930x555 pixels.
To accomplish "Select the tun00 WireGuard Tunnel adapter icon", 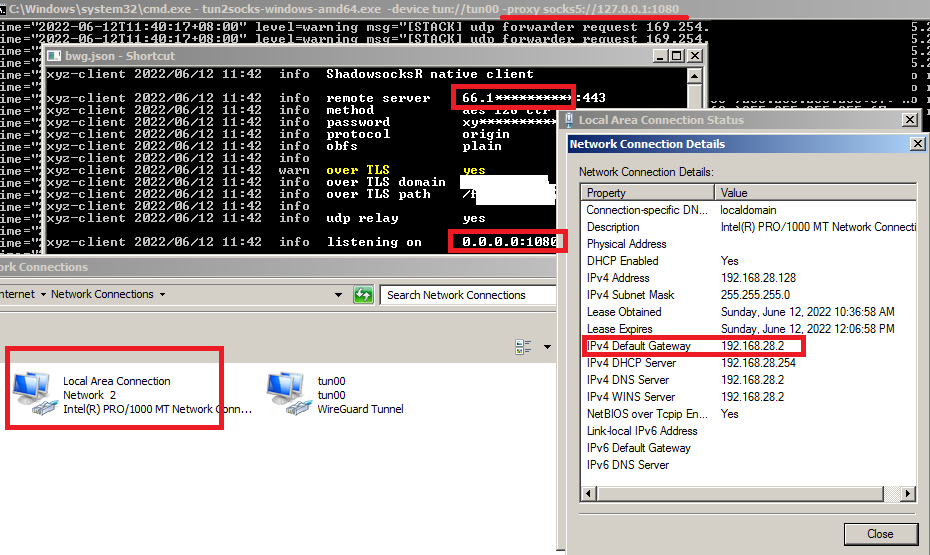I will click(289, 394).
